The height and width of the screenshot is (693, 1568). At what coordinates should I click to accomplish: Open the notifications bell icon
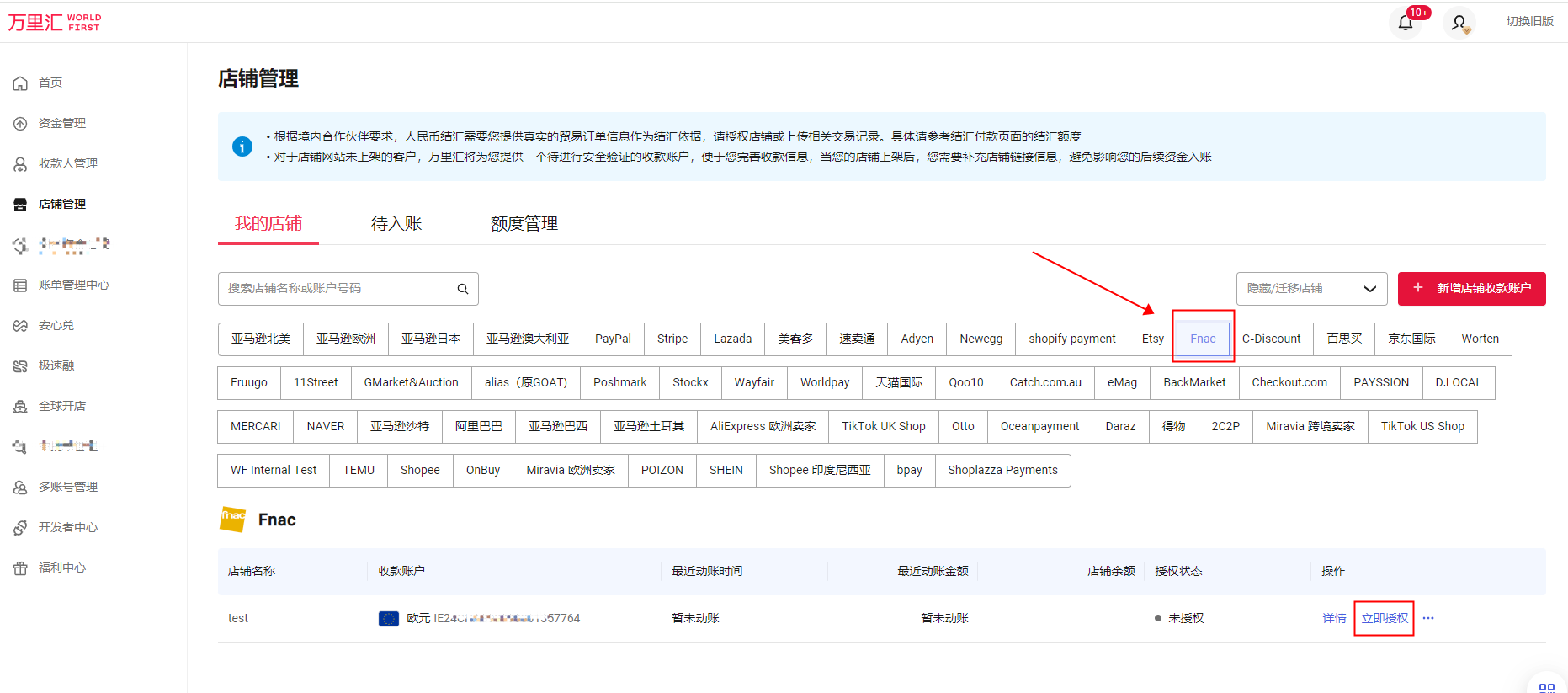click(1405, 23)
